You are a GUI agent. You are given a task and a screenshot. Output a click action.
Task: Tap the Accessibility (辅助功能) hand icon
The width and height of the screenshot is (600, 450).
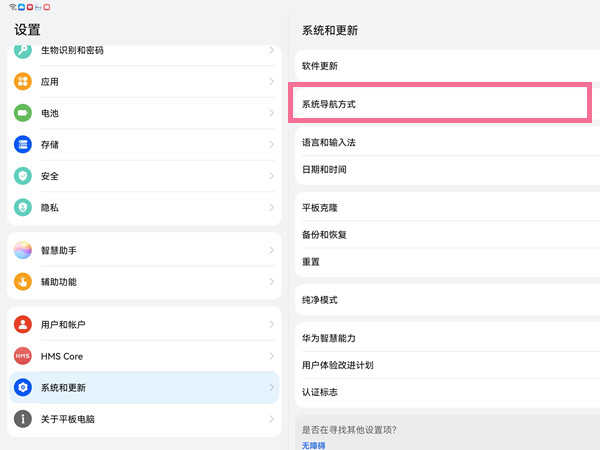(x=23, y=282)
